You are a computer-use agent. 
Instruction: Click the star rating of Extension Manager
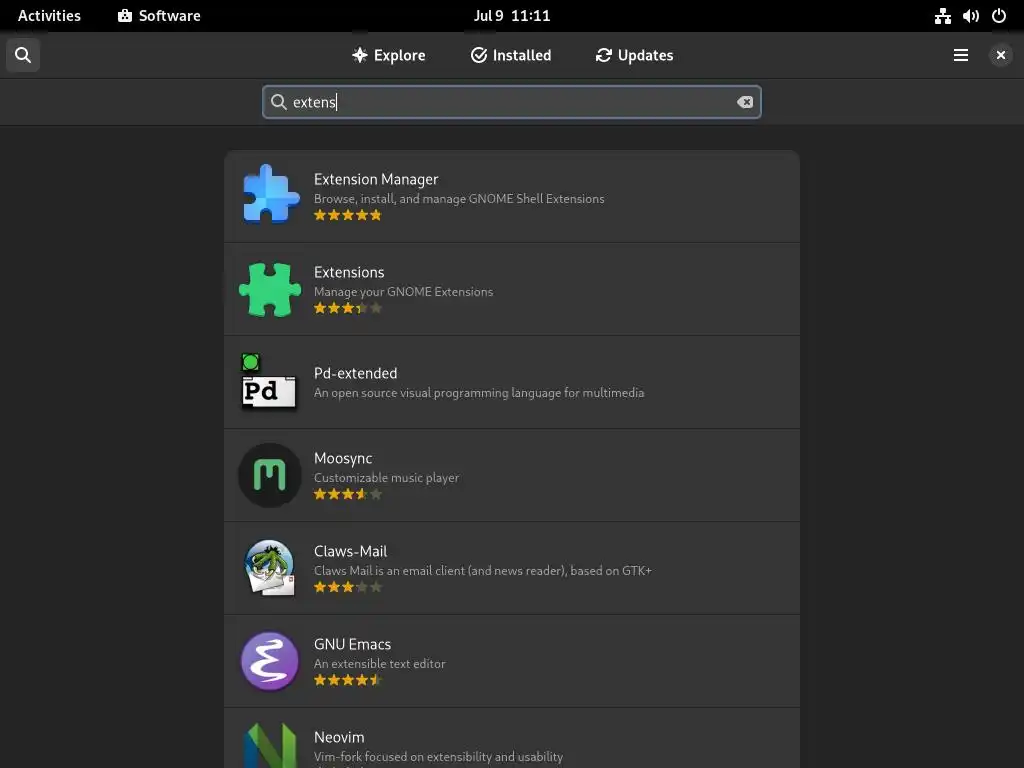point(347,215)
